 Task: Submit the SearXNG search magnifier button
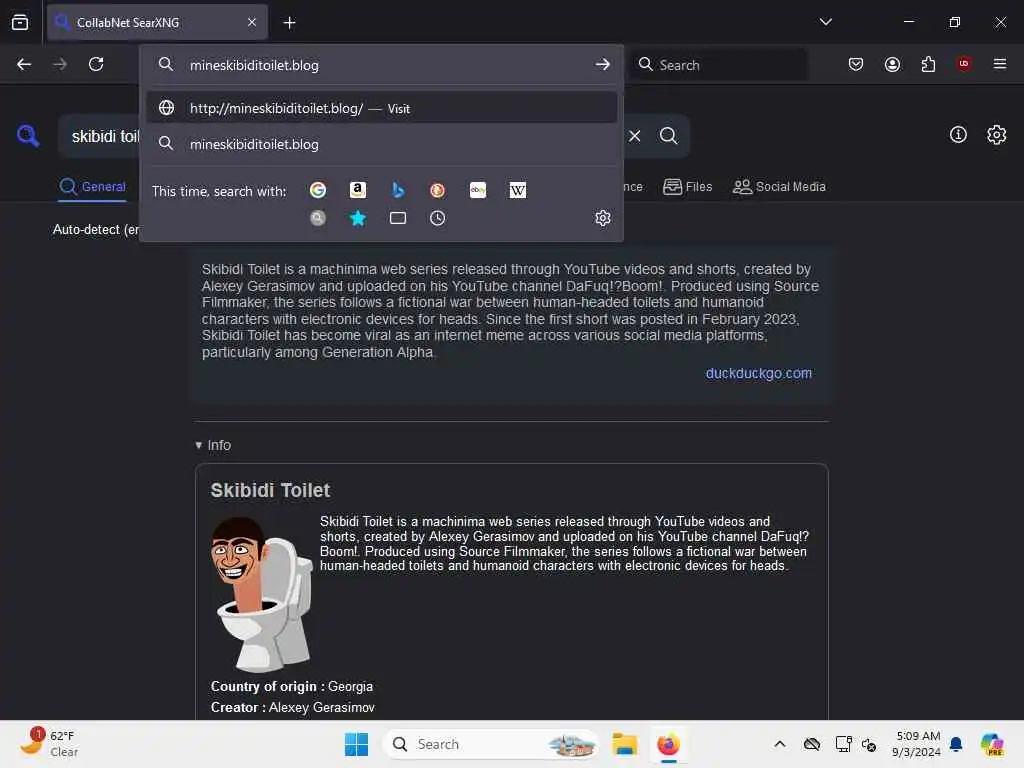[668, 136]
